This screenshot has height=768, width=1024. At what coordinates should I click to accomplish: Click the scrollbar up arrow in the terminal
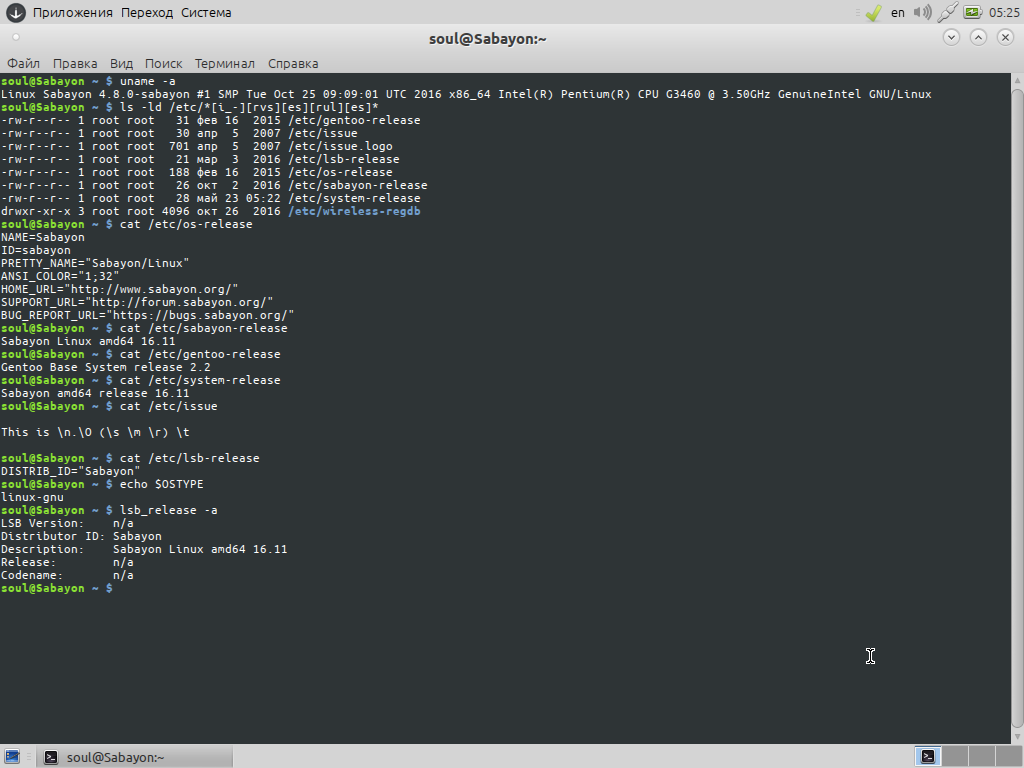click(x=1017, y=80)
